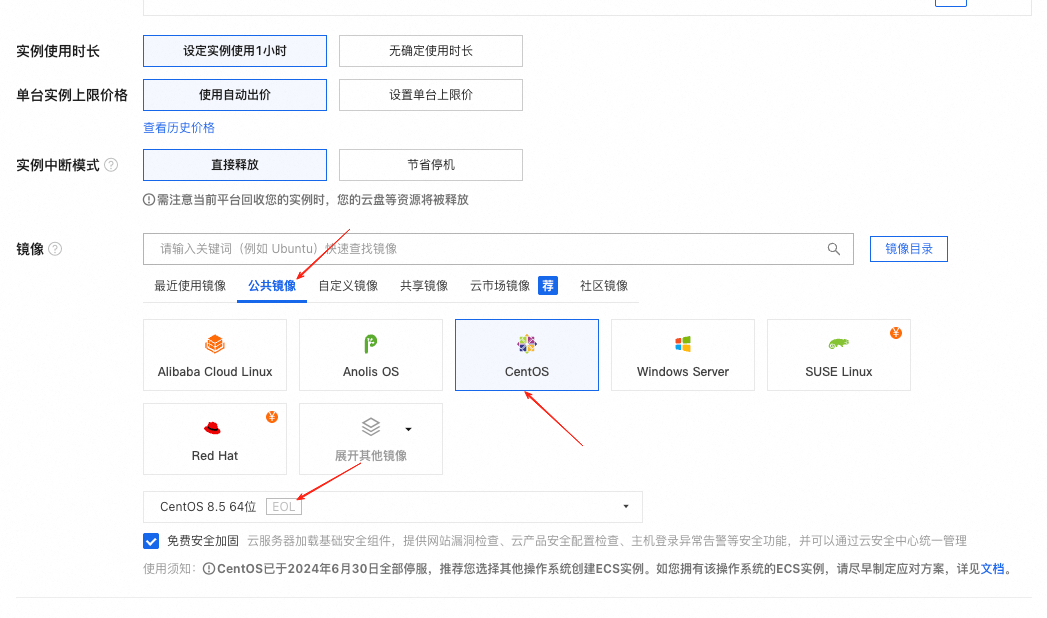1047x618 pixels.
Task: Switch to 自定义镜像 tab
Action: 348,286
